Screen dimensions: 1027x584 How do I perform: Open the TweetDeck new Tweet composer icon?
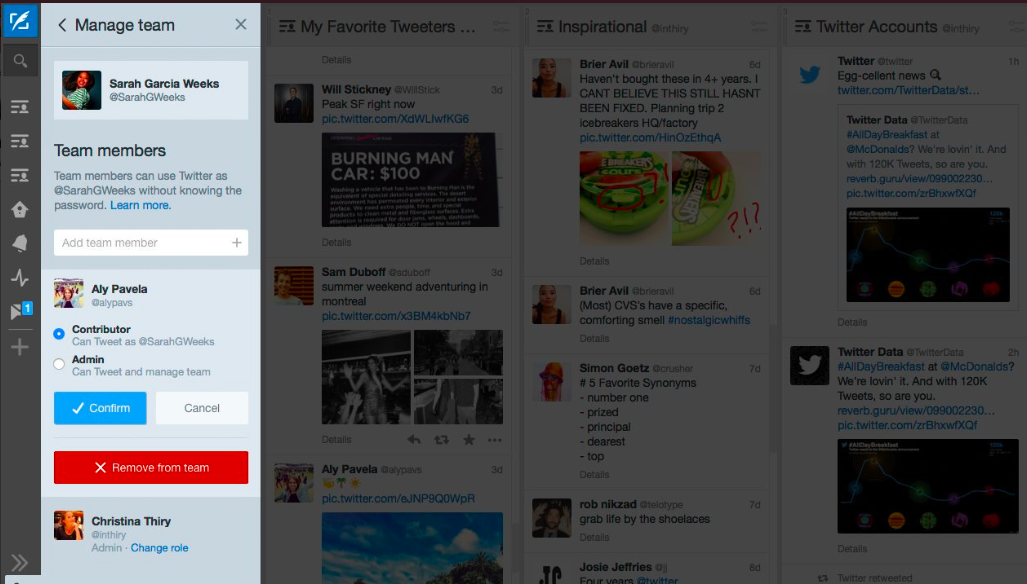coord(20,20)
